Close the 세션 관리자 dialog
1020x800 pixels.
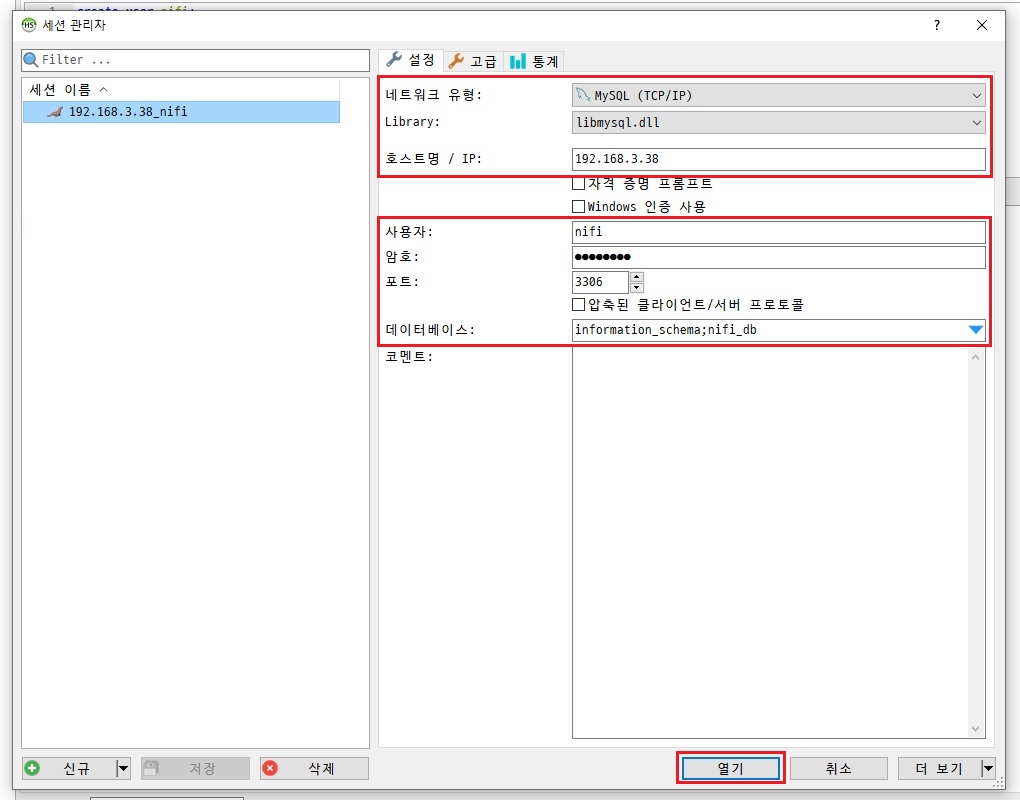point(982,25)
